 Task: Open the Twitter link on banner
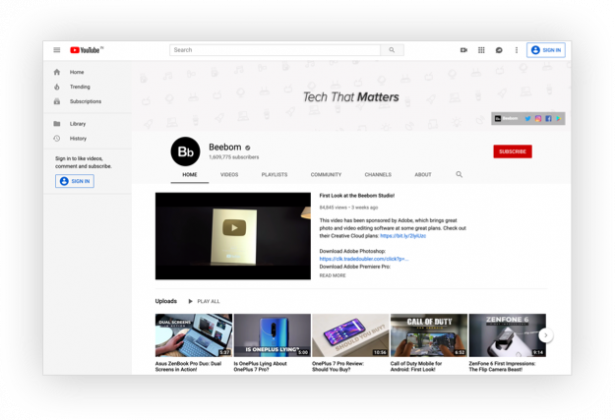(x=527, y=118)
